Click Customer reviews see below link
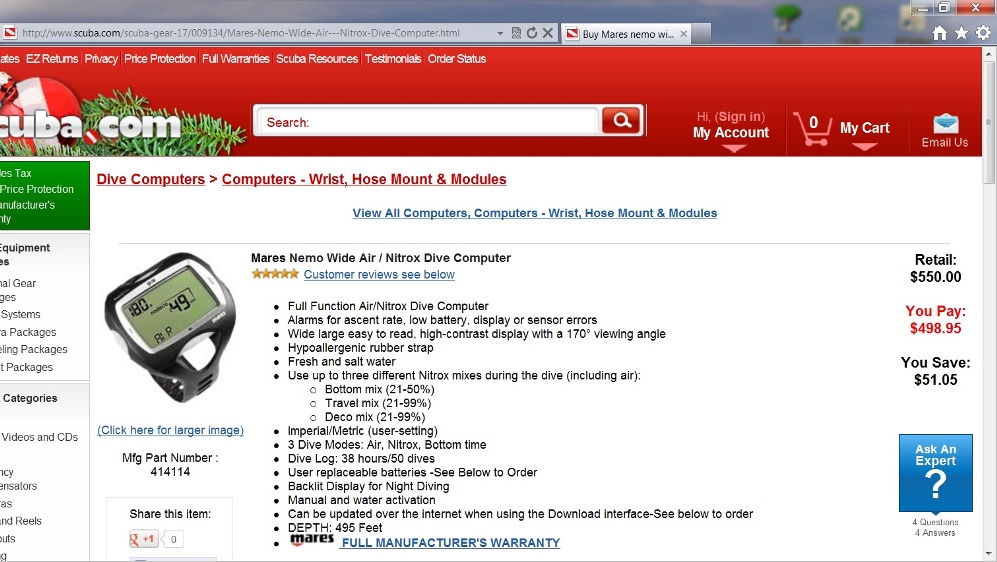The width and height of the screenshot is (997, 562). tap(379, 275)
